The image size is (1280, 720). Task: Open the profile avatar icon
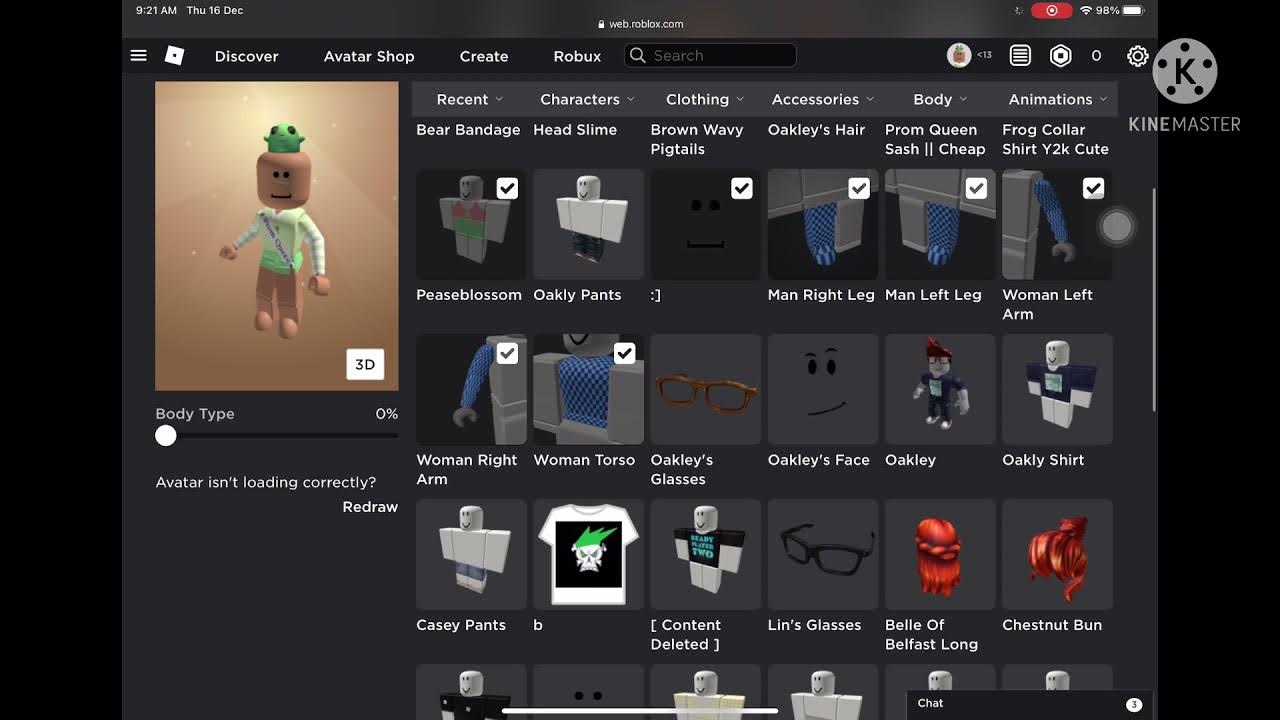pyautogui.click(x=959, y=56)
